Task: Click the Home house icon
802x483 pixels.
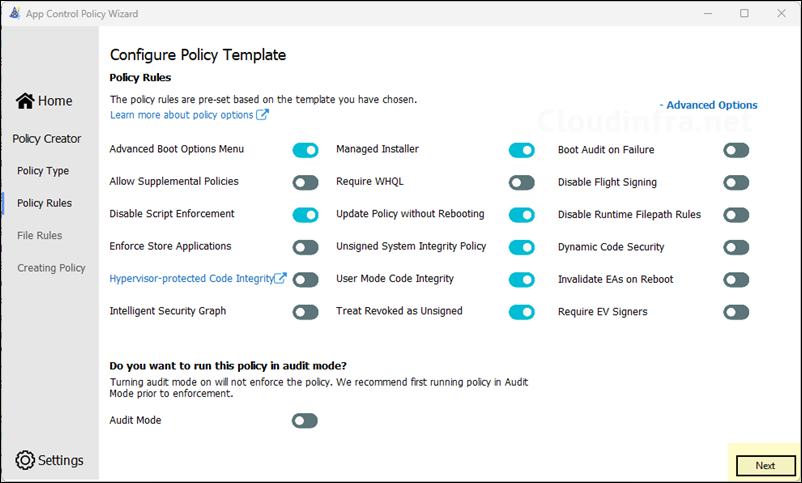Action: [25, 101]
